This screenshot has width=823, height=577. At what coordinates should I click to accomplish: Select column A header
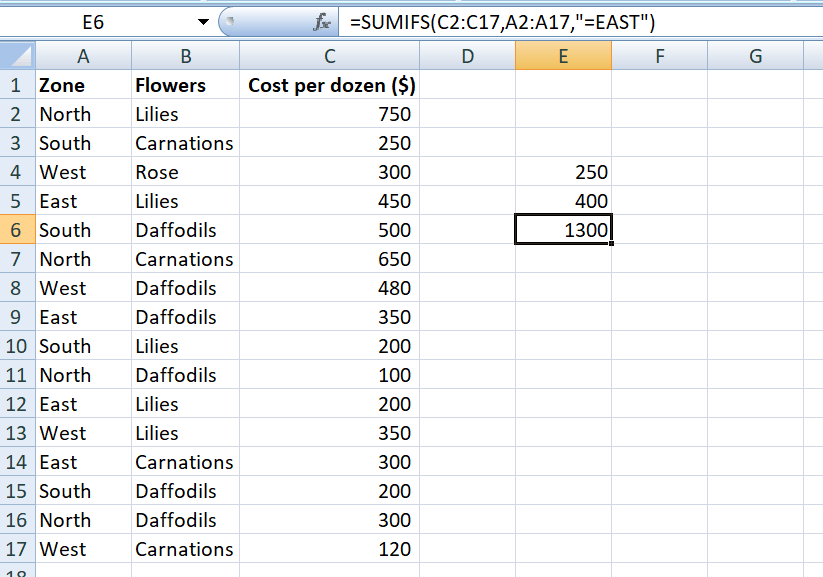[83, 56]
